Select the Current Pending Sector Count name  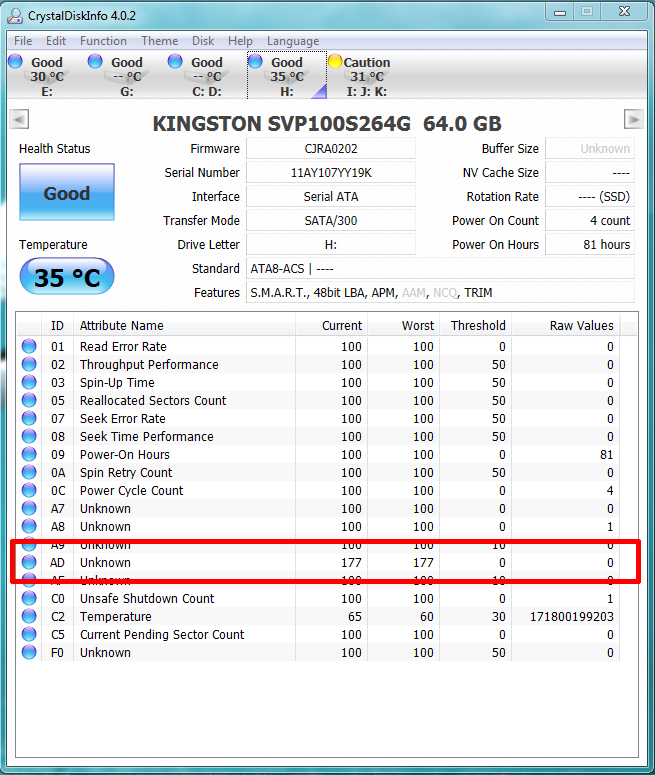(162, 635)
